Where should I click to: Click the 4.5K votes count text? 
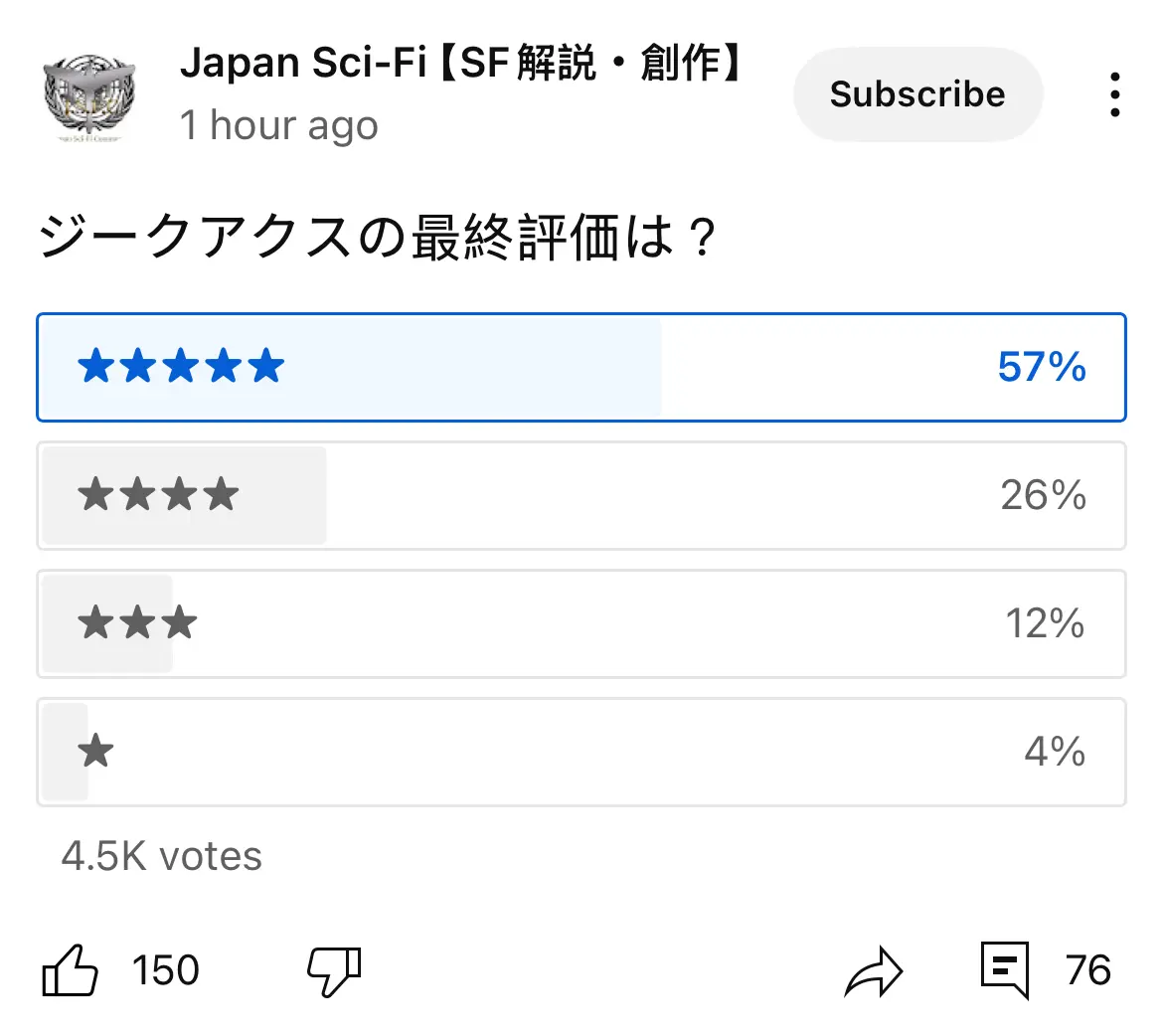coord(162,856)
